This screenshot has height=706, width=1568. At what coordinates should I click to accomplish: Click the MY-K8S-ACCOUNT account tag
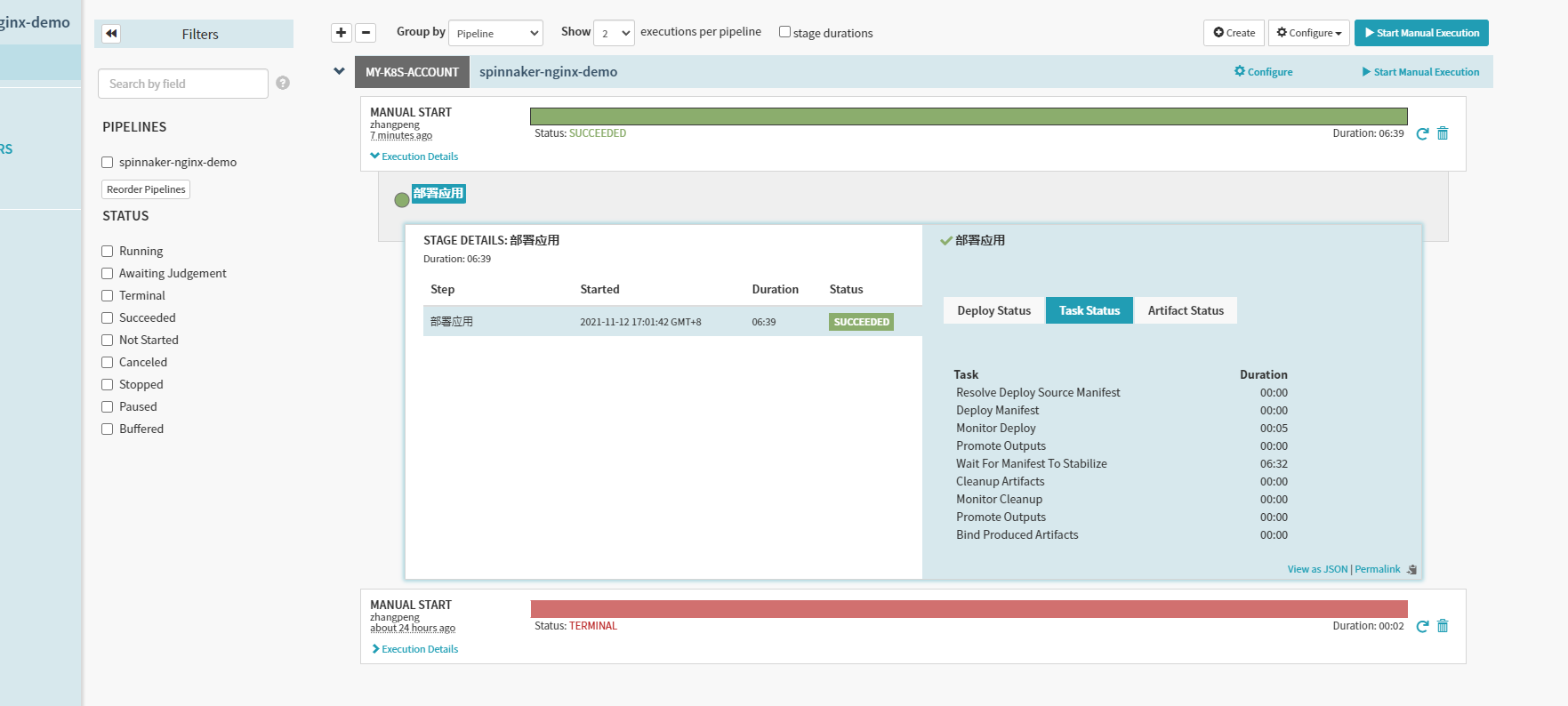(412, 72)
